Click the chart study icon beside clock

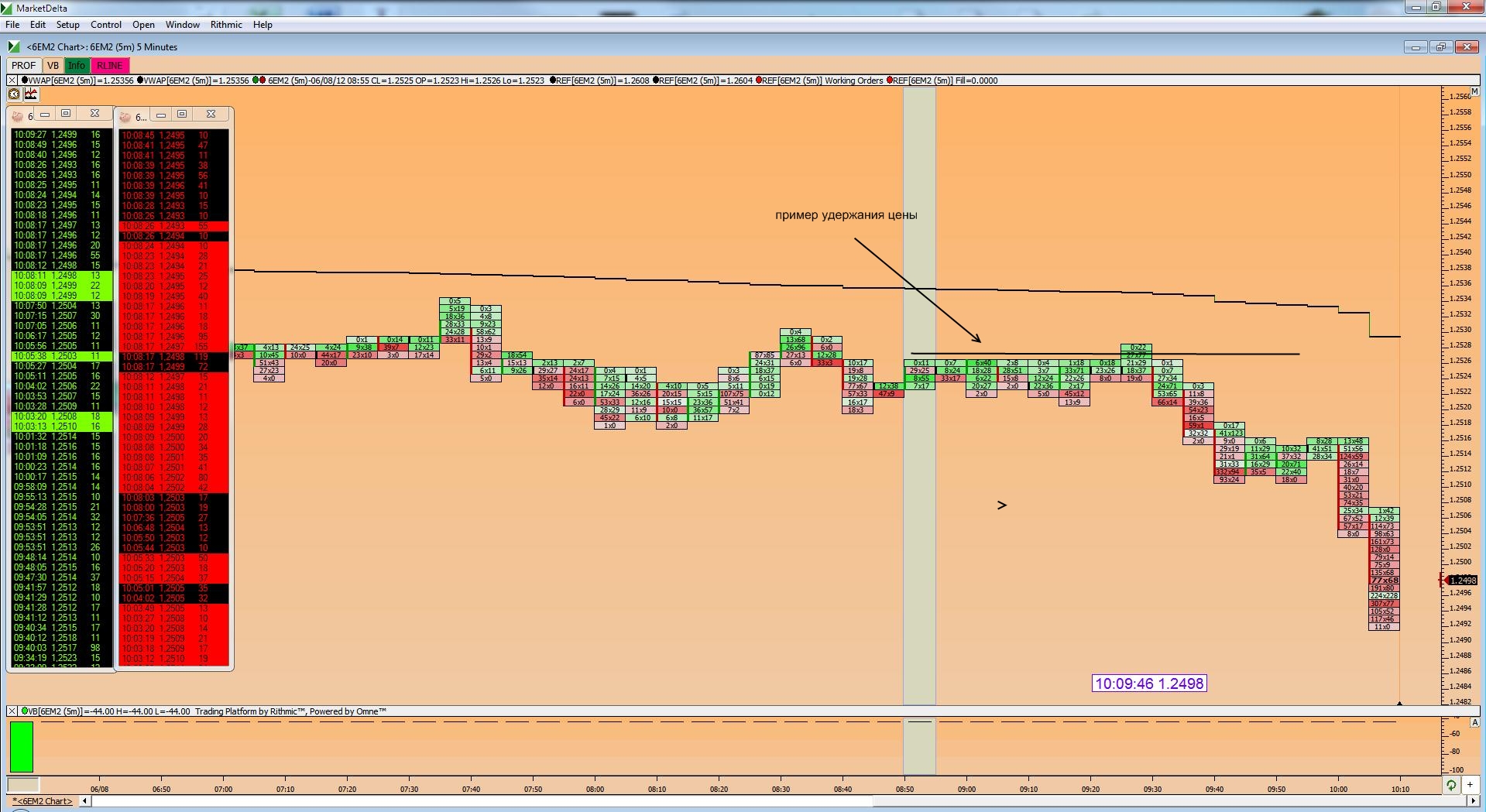click(x=31, y=94)
